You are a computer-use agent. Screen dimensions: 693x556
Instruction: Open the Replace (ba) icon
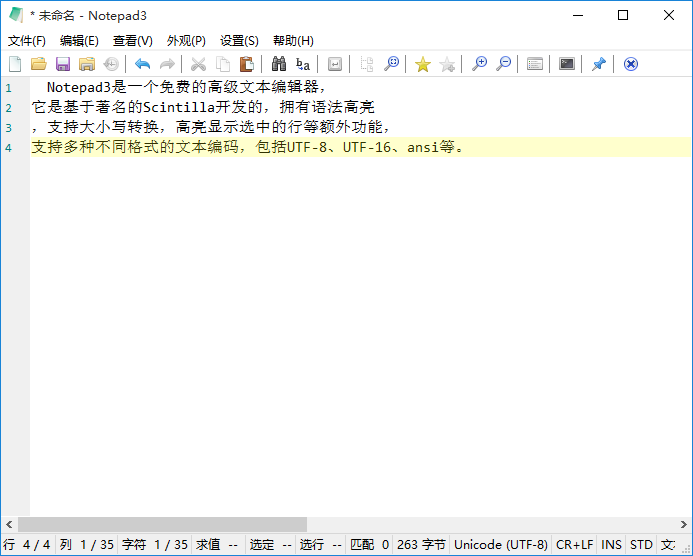(303, 64)
